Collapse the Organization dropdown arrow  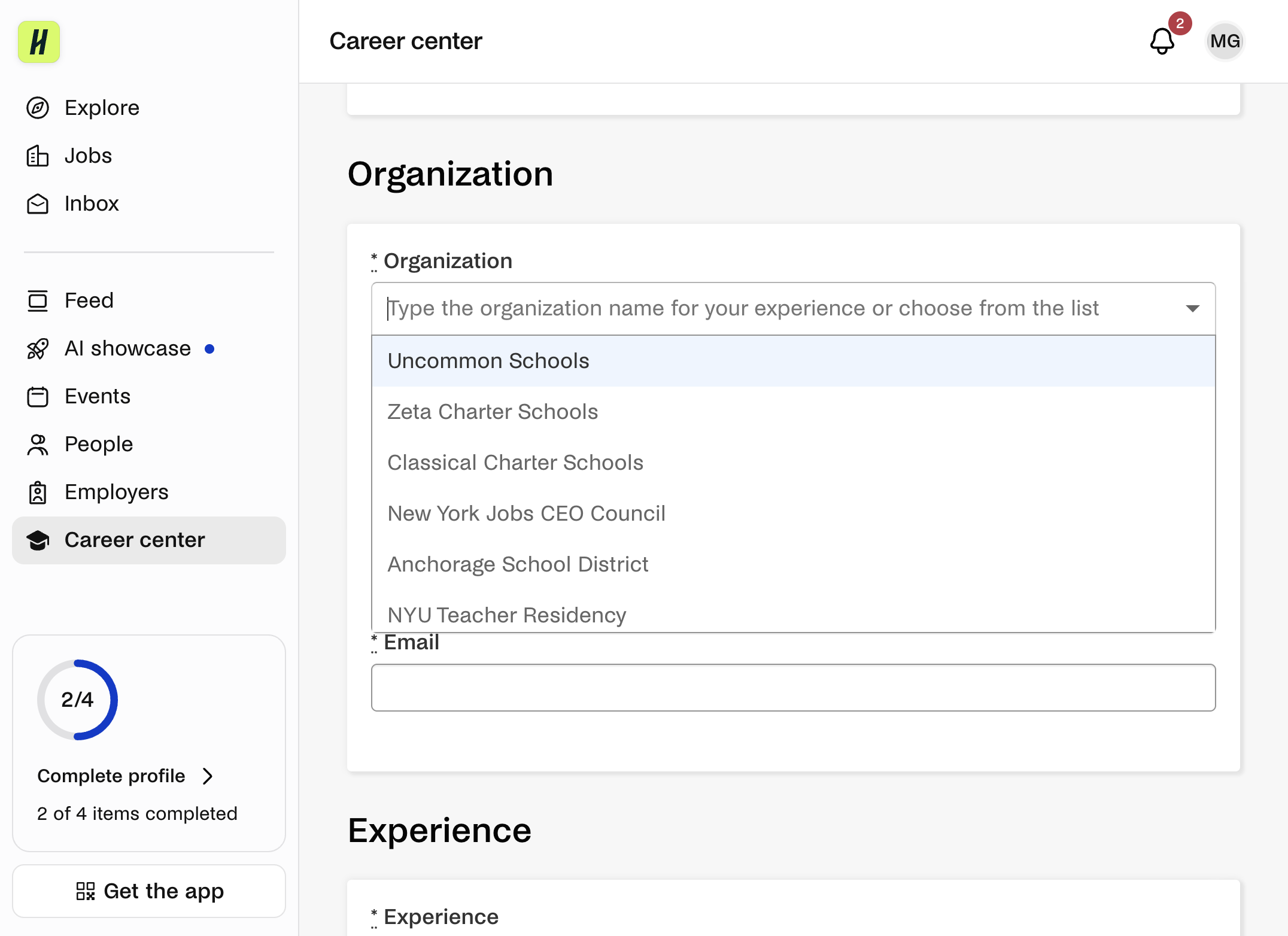tap(1192, 309)
